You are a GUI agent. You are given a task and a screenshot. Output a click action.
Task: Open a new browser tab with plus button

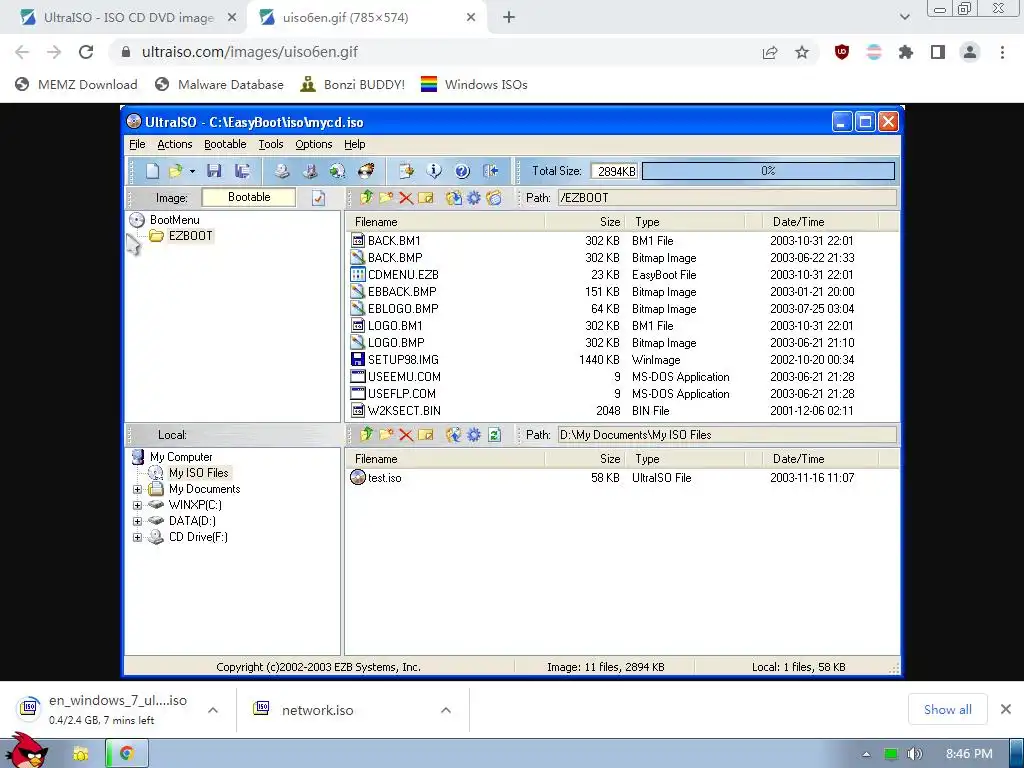pos(509,18)
